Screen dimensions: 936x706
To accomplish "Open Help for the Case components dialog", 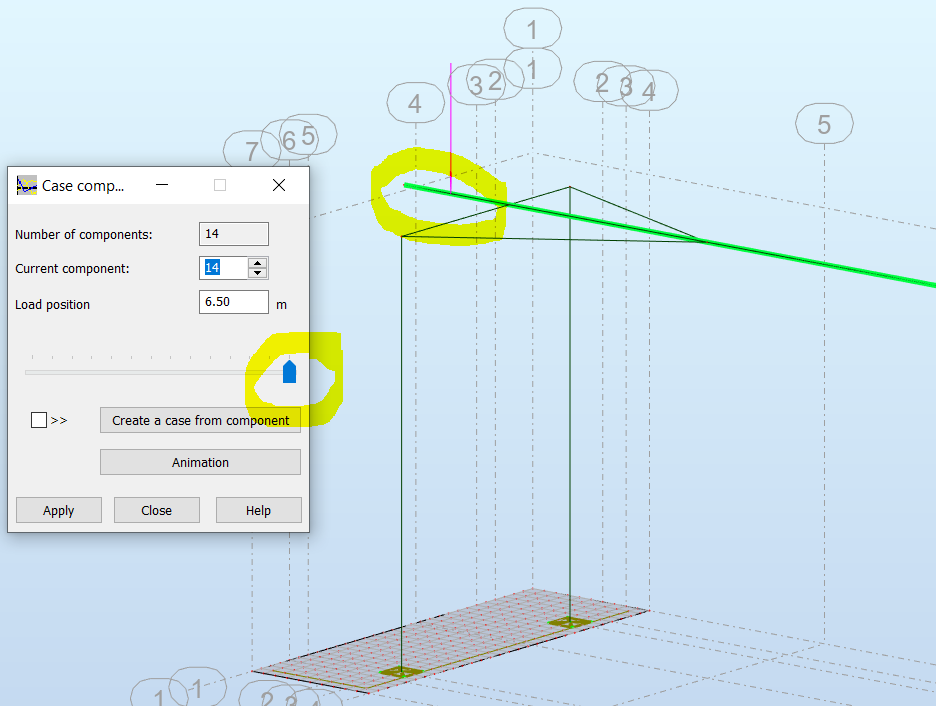I will [258, 509].
